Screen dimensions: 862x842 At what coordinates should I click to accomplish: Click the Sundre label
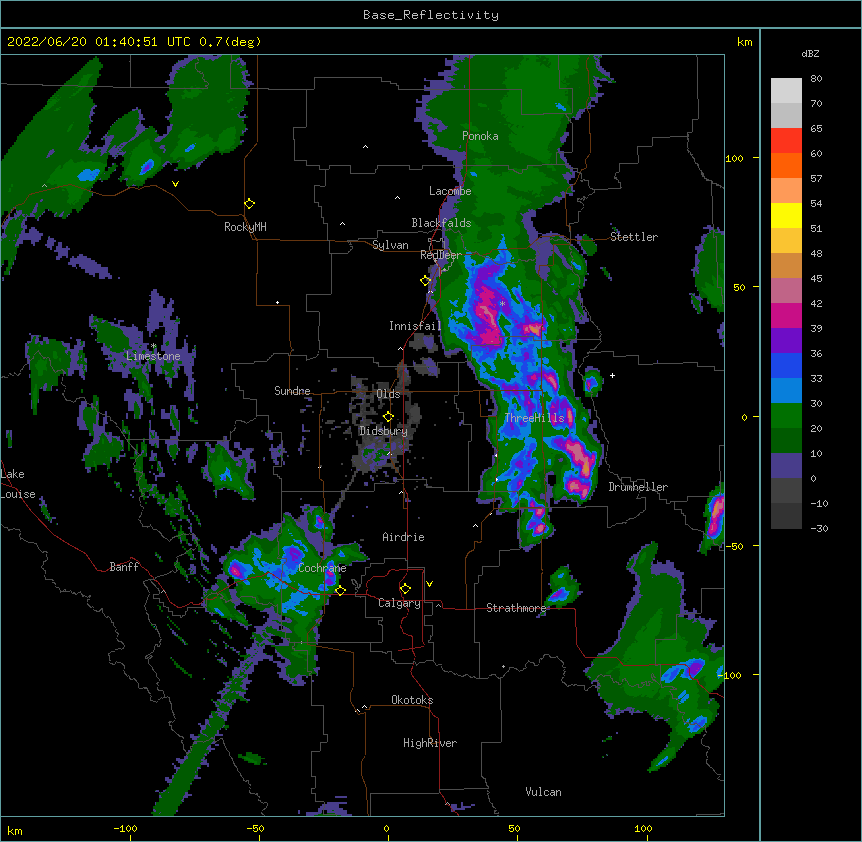(x=292, y=391)
